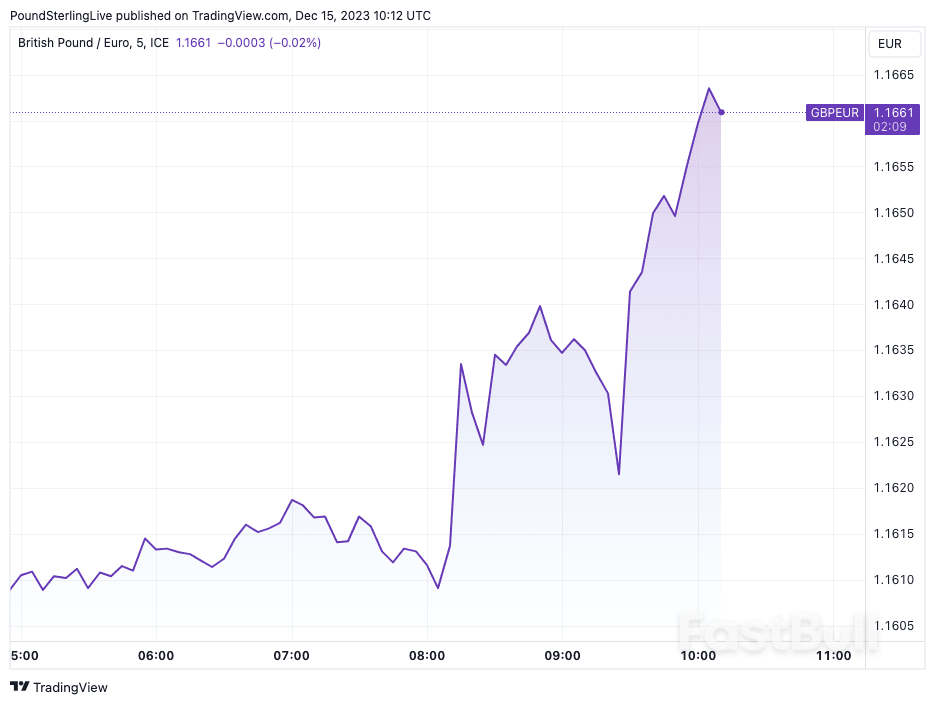Click the purple last-price dot marker
Viewport: 935px width, 704px height.
click(721, 113)
